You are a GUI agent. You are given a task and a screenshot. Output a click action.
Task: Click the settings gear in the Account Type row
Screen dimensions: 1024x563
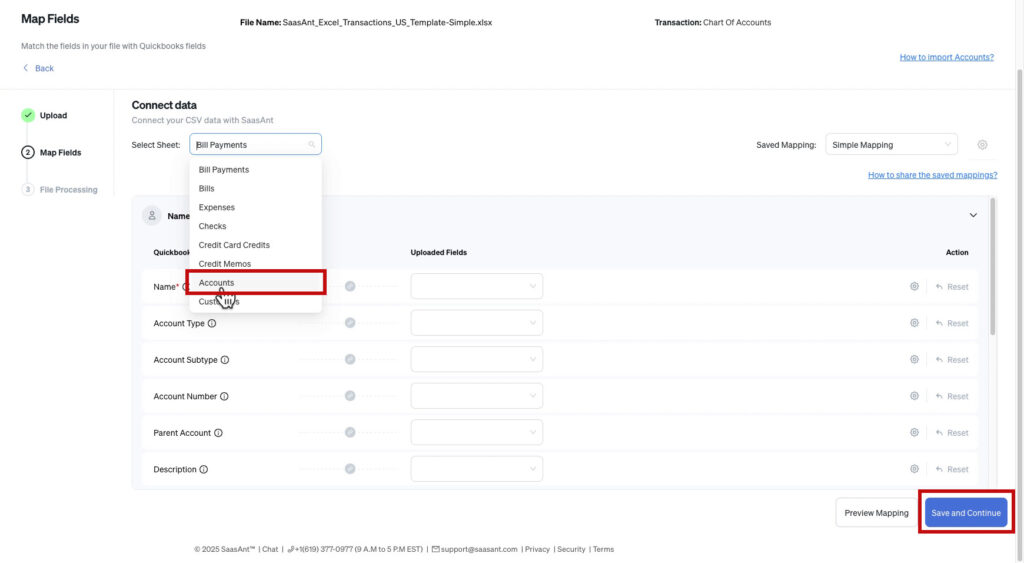914,323
